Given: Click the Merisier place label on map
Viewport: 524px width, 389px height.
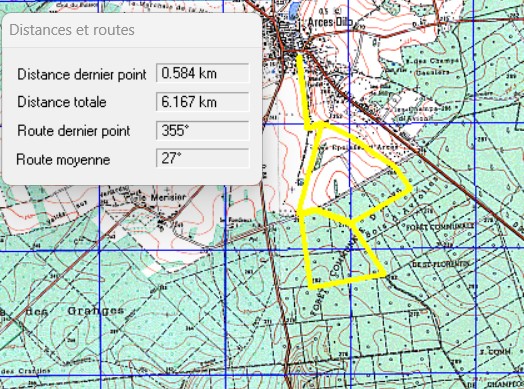Looking at the screenshot, I should 168,198.
